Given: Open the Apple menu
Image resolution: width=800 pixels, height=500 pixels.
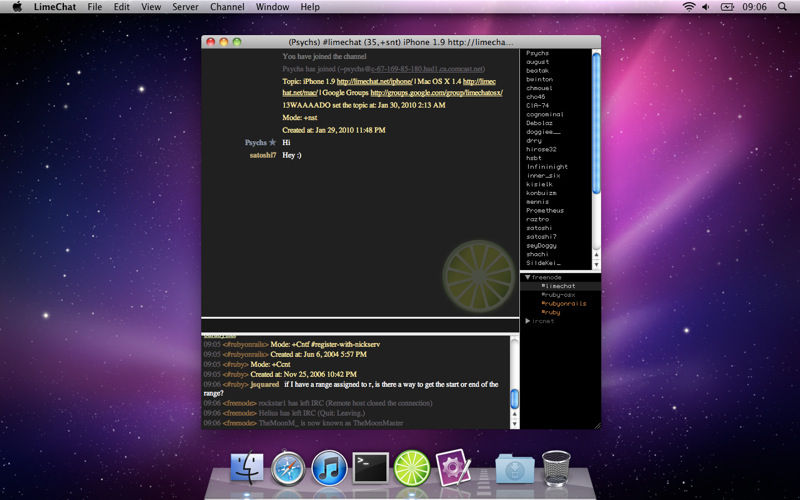Looking at the screenshot, I should click(17, 7).
